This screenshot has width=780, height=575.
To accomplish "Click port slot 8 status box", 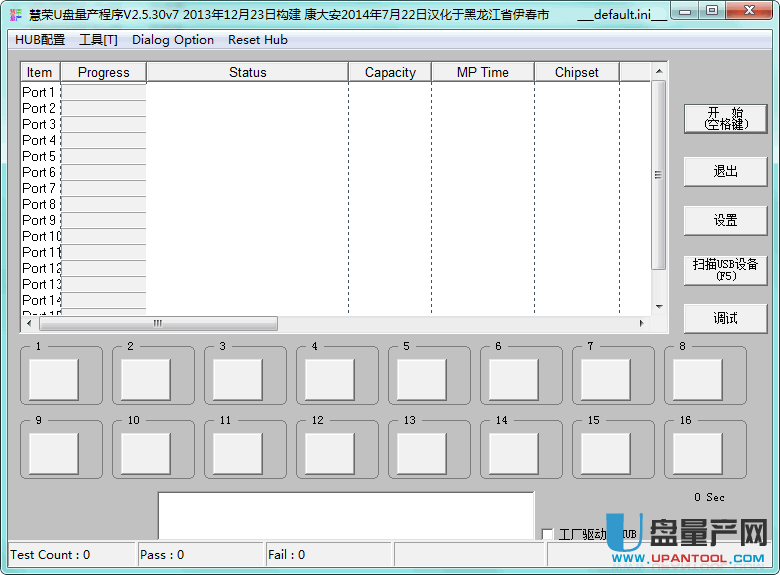I will (x=697, y=380).
